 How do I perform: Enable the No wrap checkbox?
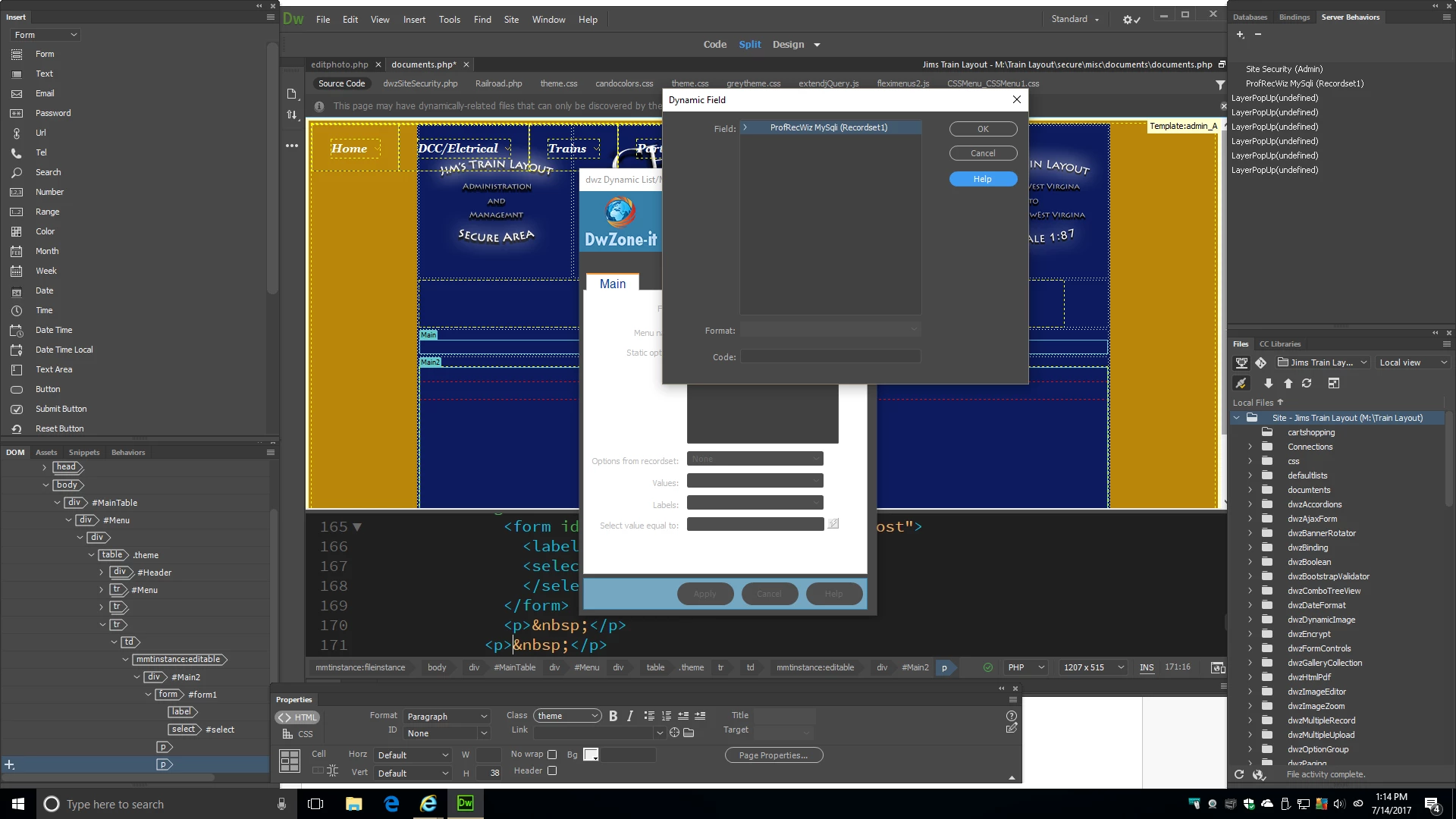click(552, 755)
